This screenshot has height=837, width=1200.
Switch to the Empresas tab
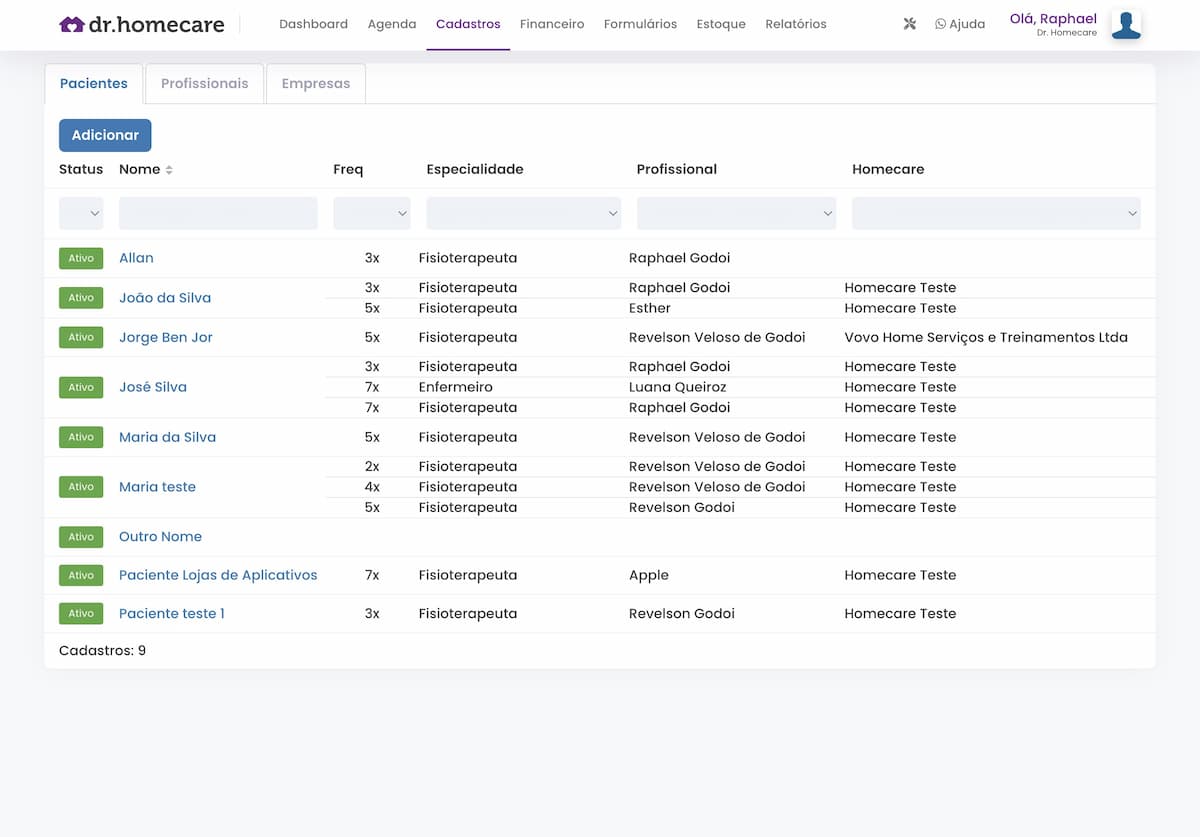pyautogui.click(x=315, y=84)
